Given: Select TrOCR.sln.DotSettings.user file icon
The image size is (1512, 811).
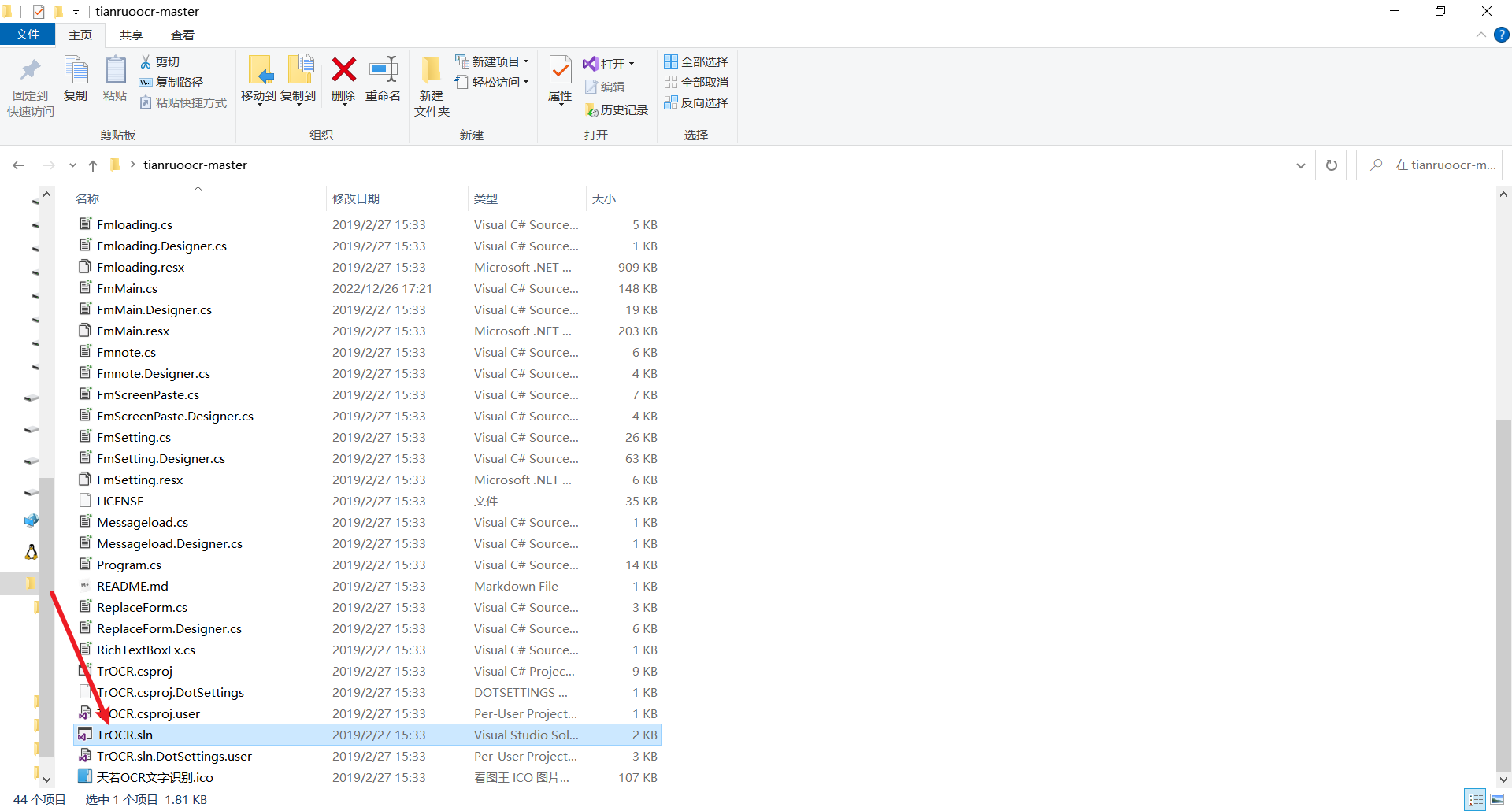Looking at the screenshot, I should (x=85, y=756).
